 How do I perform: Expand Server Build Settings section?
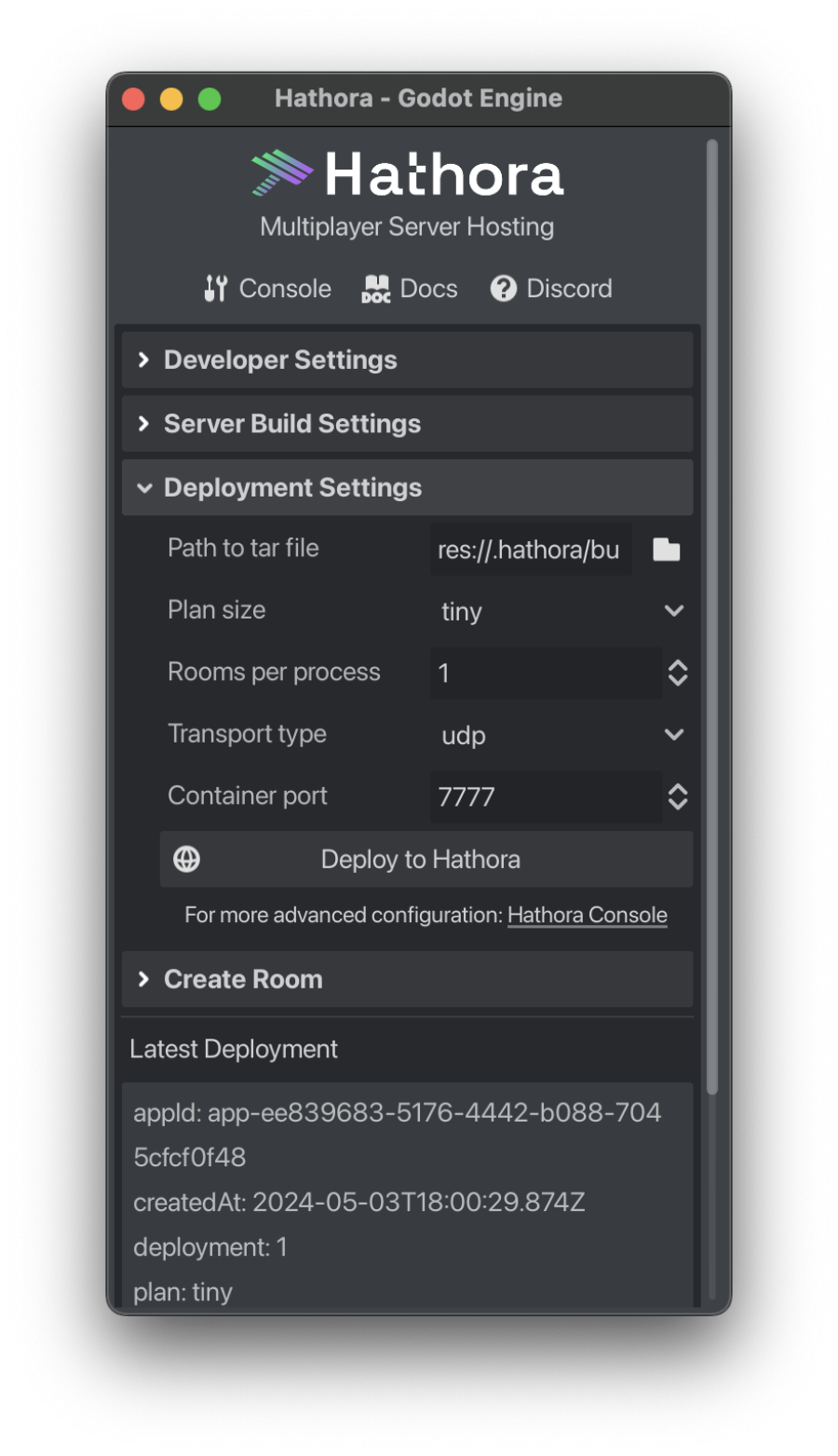coord(407,424)
